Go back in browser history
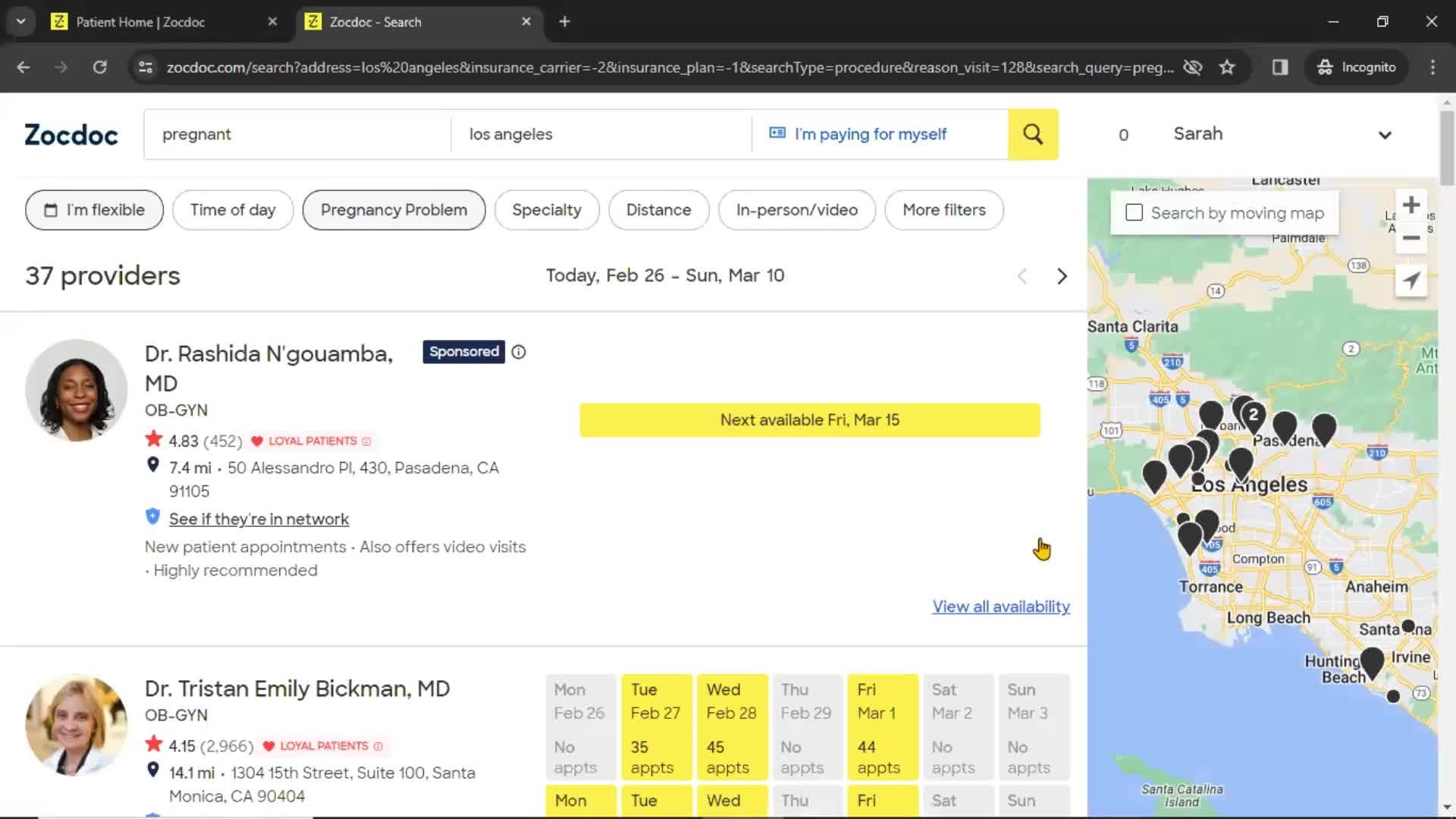 click(x=24, y=67)
